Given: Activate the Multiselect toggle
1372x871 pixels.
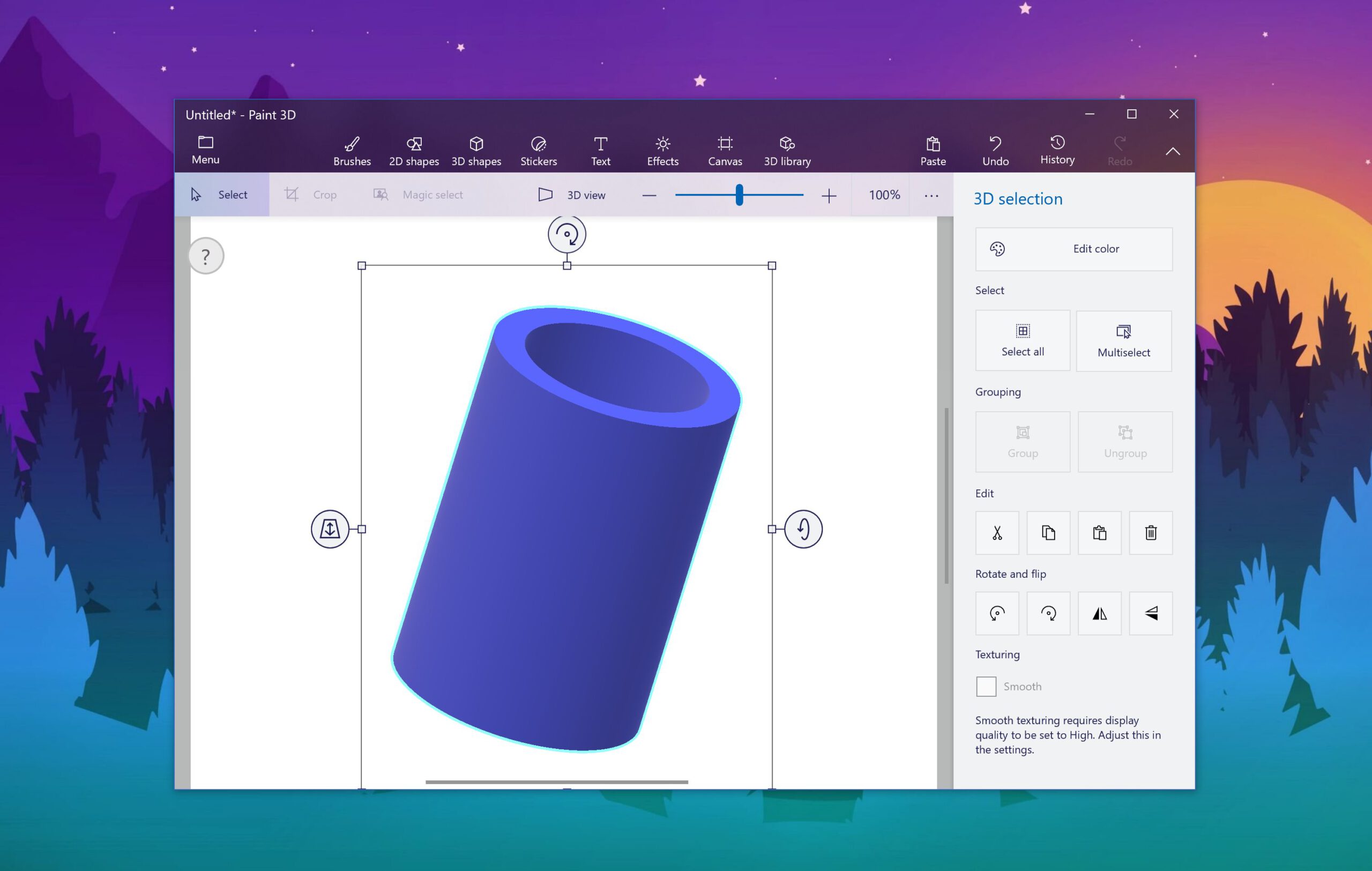Looking at the screenshot, I should (1124, 341).
